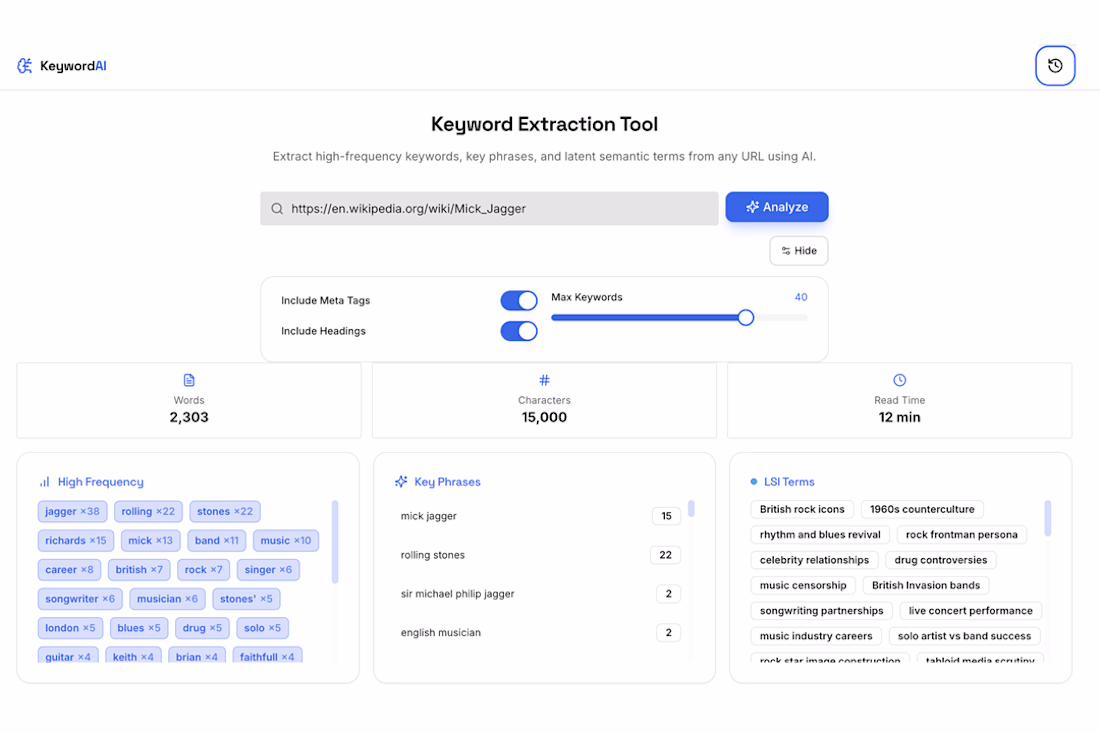Click the LSI Terms panel scrollbar
1100x733 pixels.
coord(1047,518)
